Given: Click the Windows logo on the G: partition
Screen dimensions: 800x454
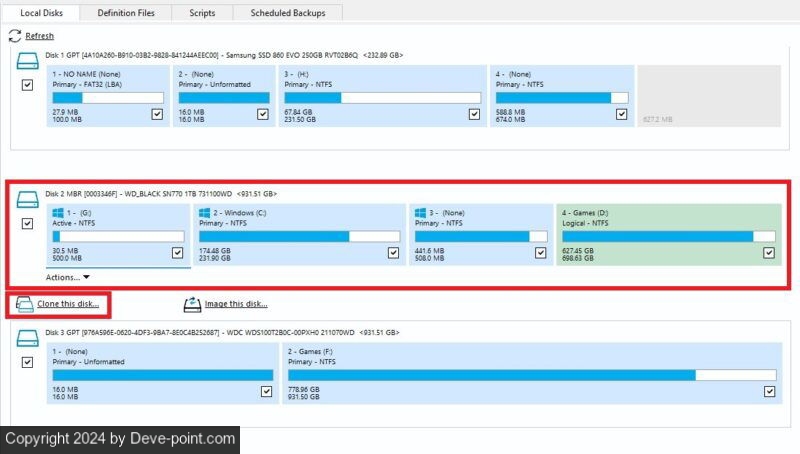Looking at the screenshot, I should tap(57, 213).
